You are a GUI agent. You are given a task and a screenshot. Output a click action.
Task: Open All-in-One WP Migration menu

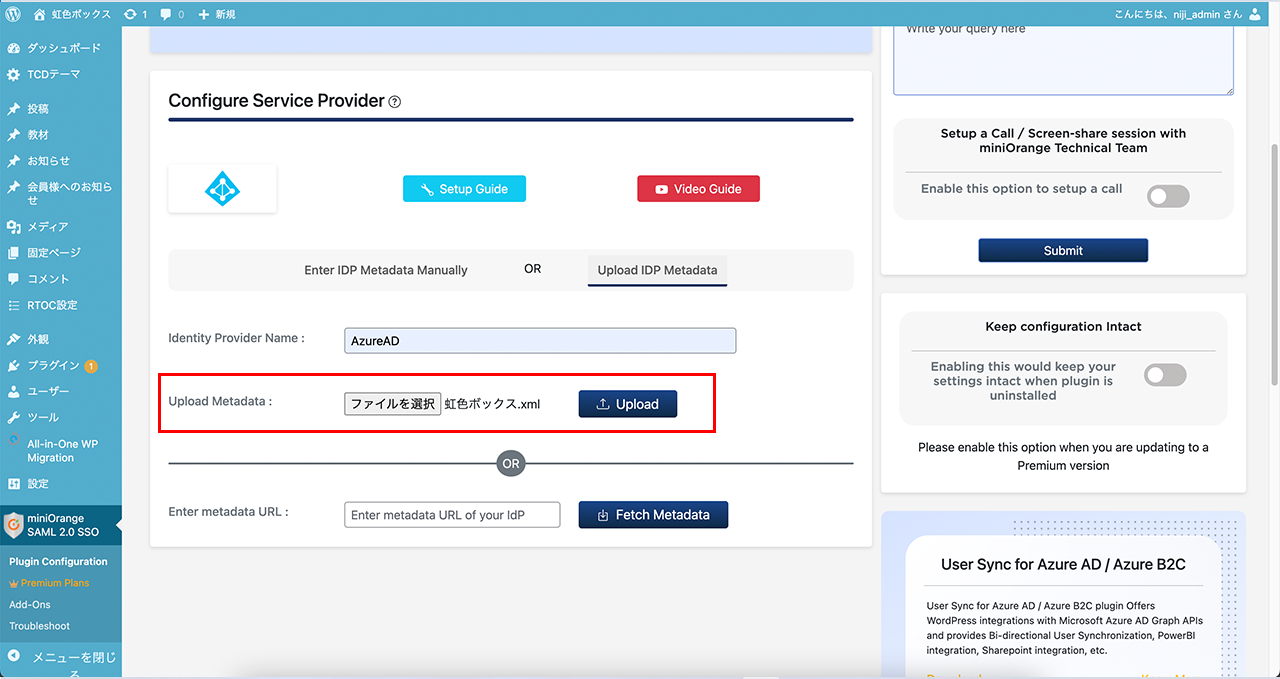[x=61, y=450]
